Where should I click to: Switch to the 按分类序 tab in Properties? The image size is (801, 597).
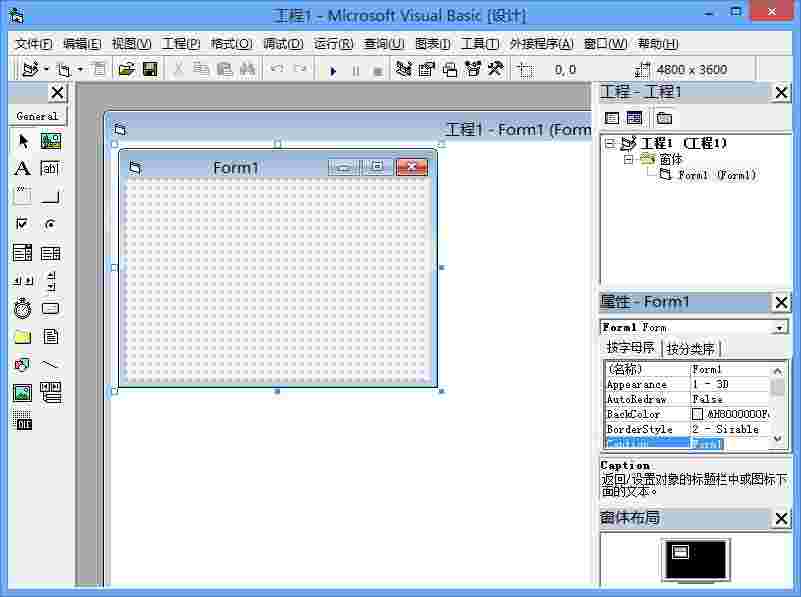point(690,350)
